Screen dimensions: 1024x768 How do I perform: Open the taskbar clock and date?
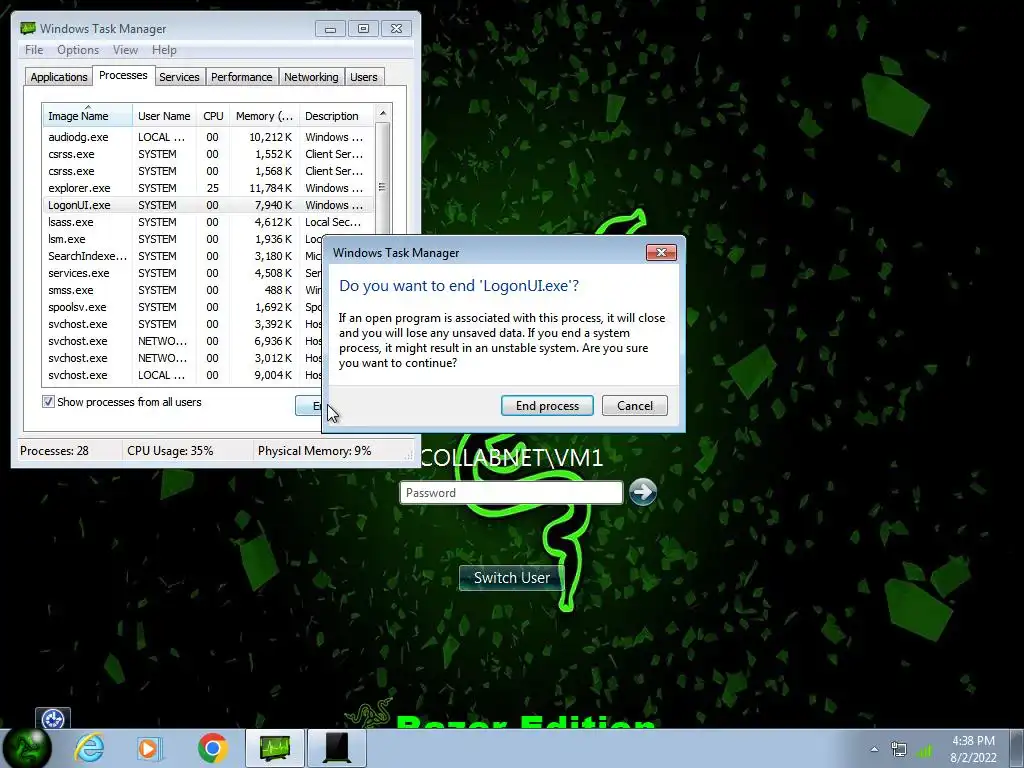click(973, 749)
